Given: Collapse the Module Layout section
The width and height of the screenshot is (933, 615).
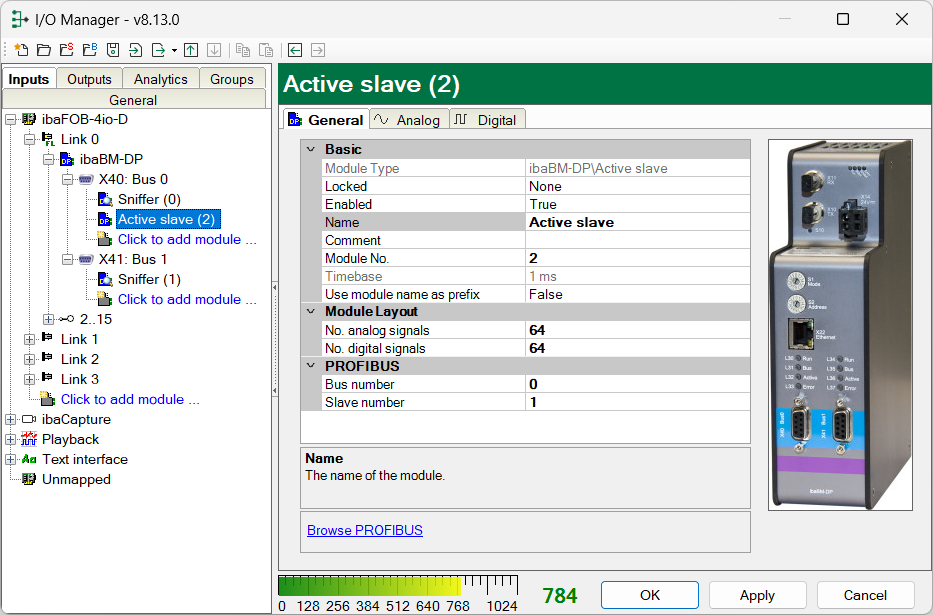Looking at the screenshot, I should 311,311.
